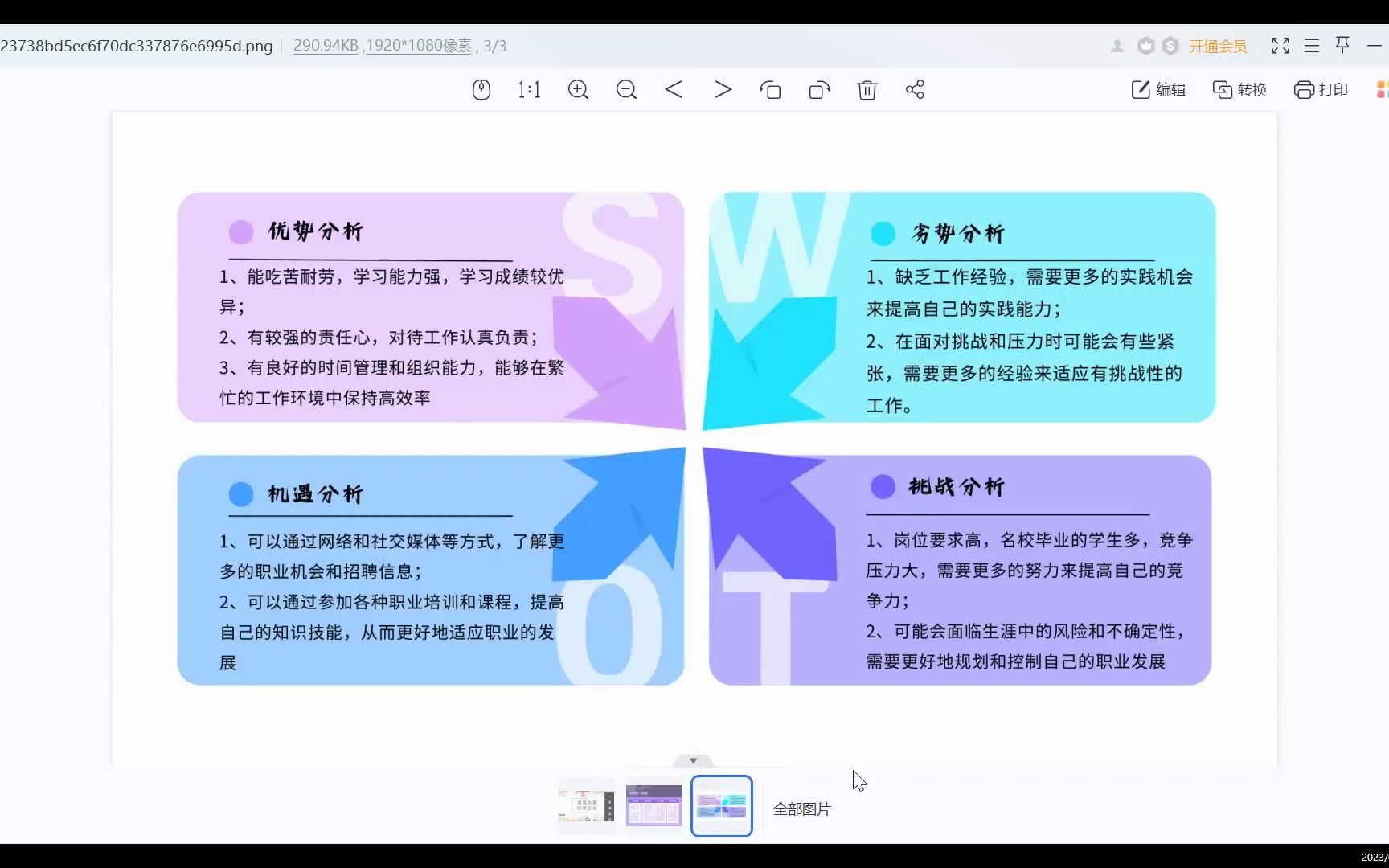1389x868 pixels.
Task: Click the line '多的职业机会和招聘信息；'
Action: (x=321, y=571)
